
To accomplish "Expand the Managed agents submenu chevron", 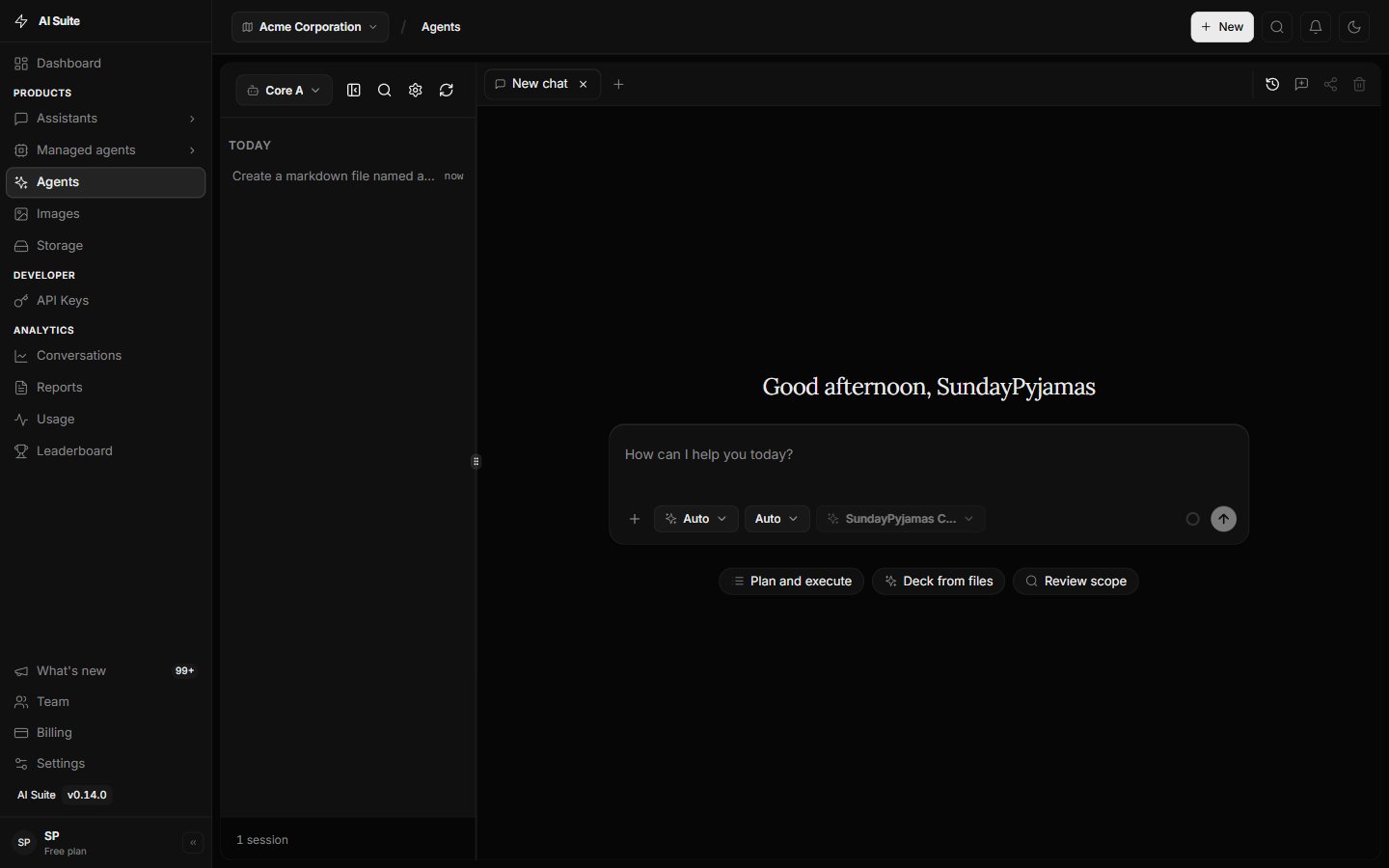I will 192,150.
